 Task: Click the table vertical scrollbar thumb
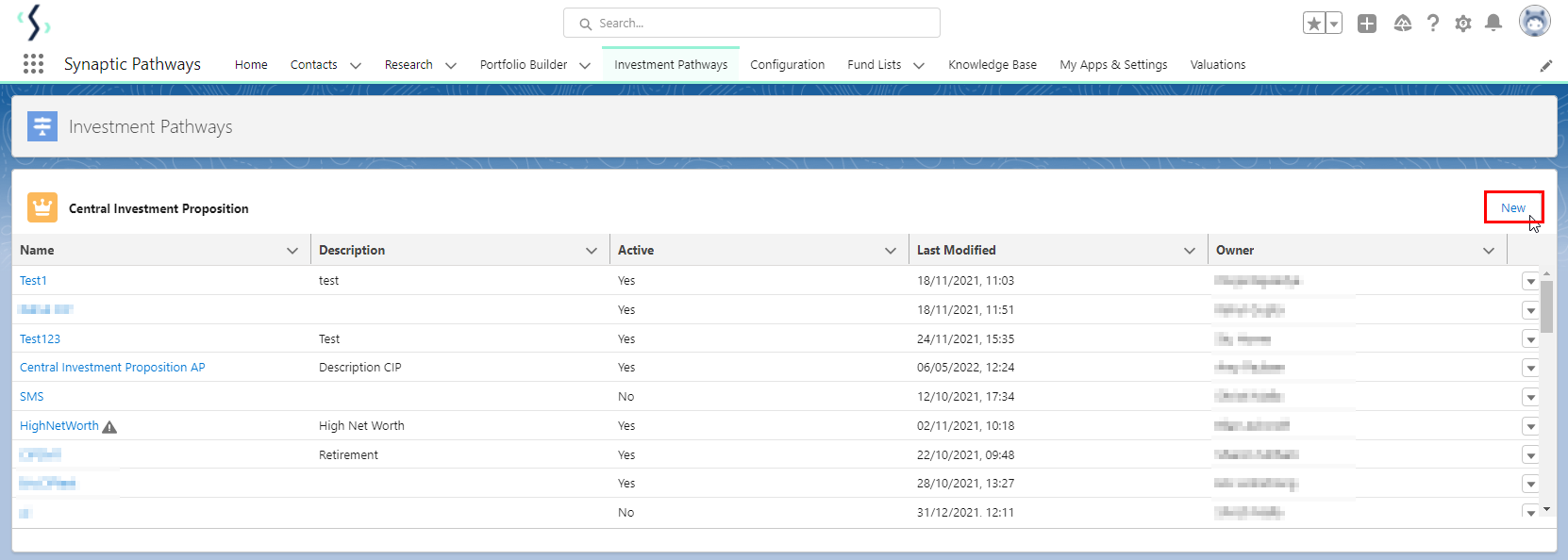click(x=1546, y=306)
